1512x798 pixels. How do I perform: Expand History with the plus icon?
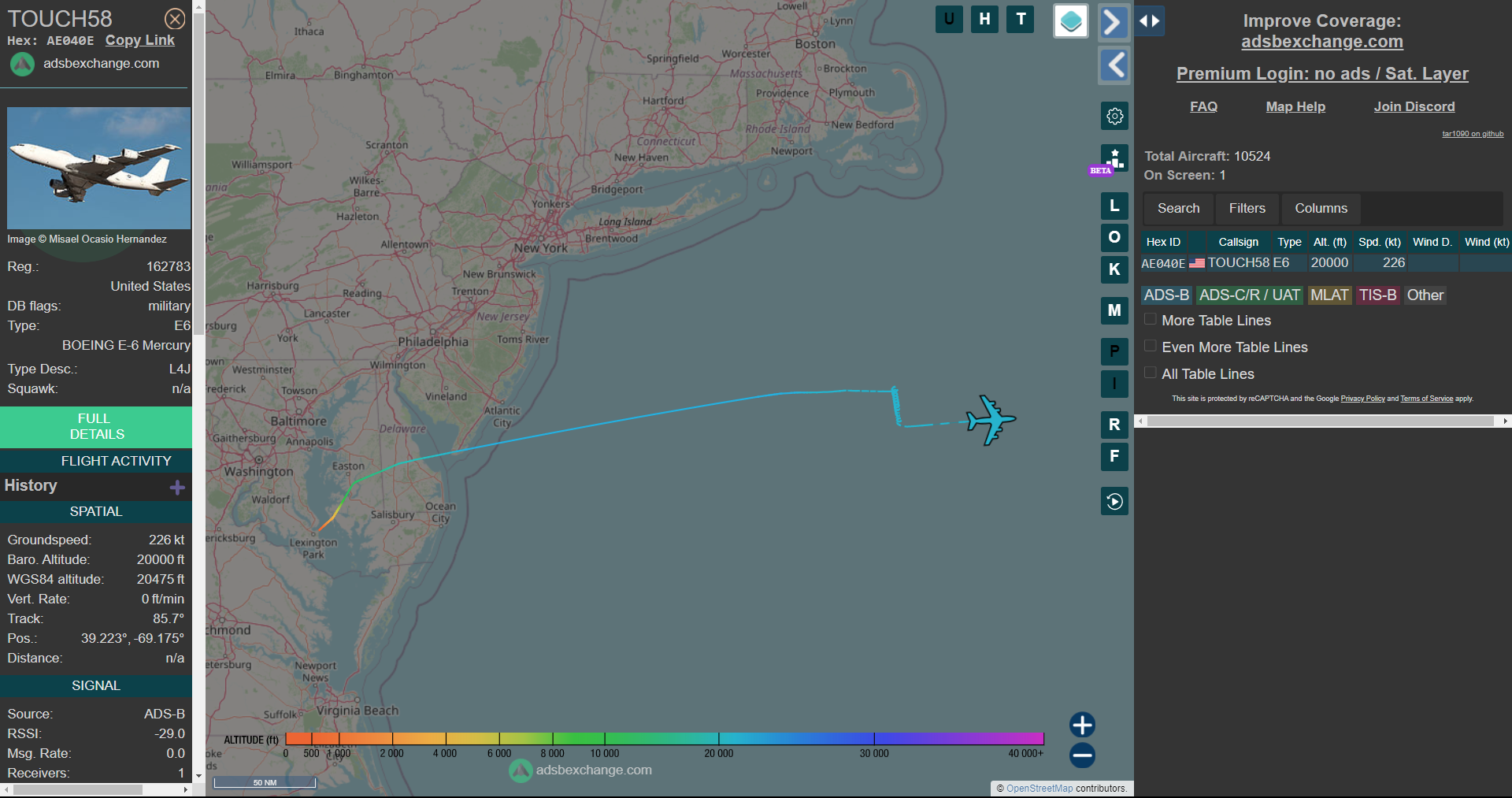(x=177, y=488)
